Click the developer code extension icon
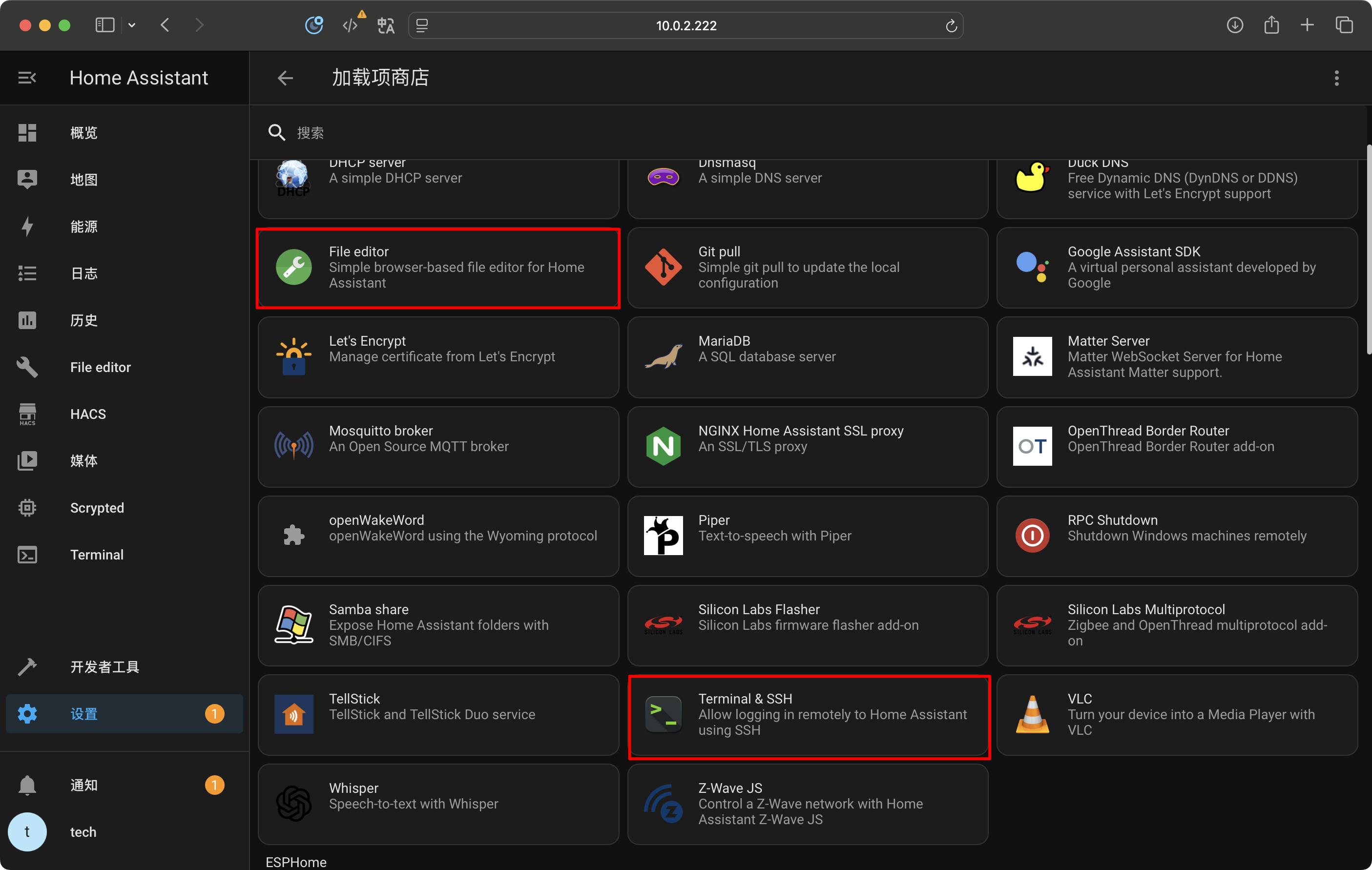The image size is (1372, 870). 350,25
